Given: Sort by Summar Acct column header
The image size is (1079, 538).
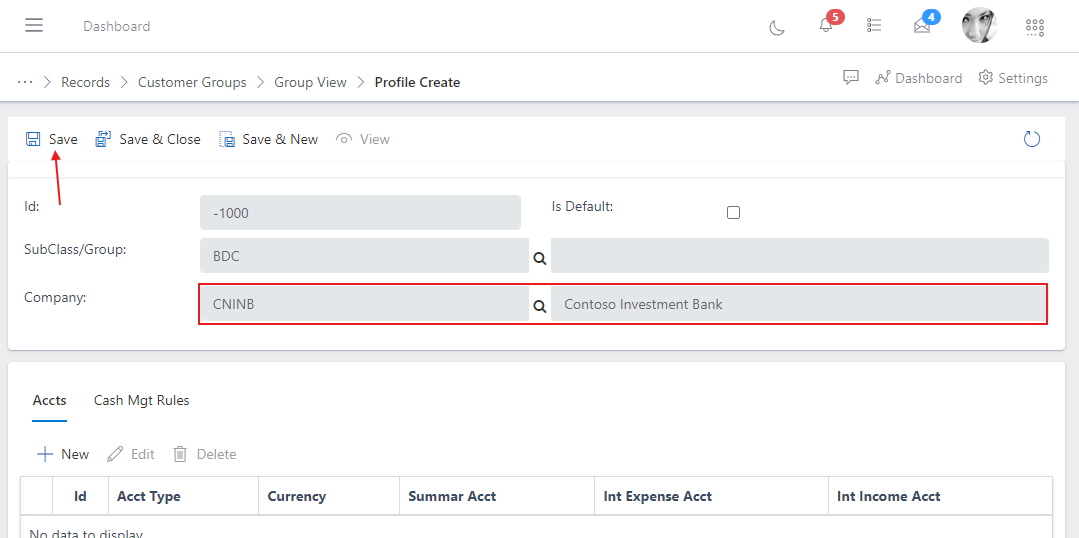Looking at the screenshot, I should point(497,496).
